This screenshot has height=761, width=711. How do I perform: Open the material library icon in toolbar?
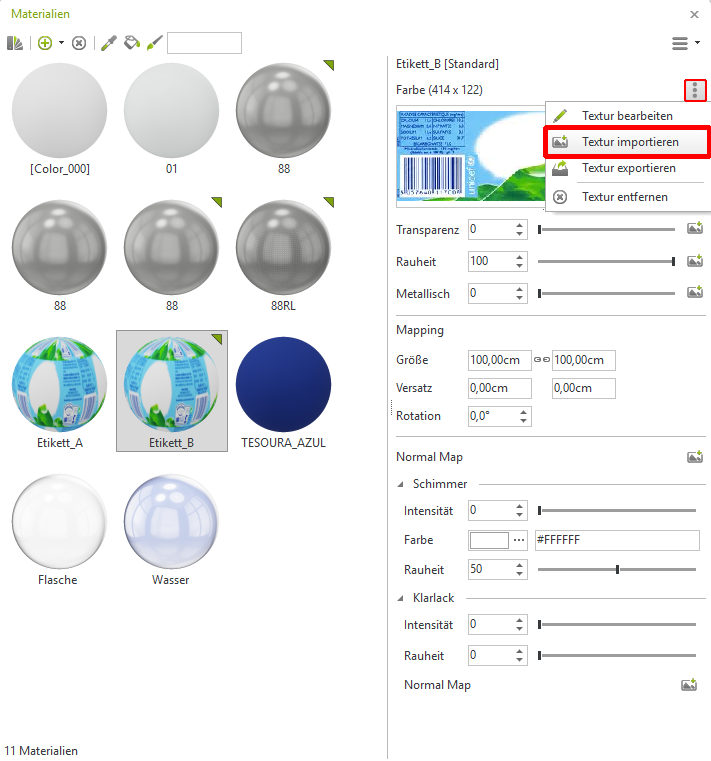(x=15, y=43)
